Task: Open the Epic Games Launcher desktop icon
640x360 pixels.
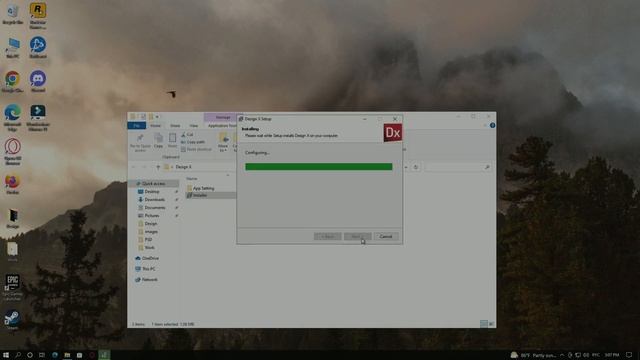Action: tap(13, 287)
